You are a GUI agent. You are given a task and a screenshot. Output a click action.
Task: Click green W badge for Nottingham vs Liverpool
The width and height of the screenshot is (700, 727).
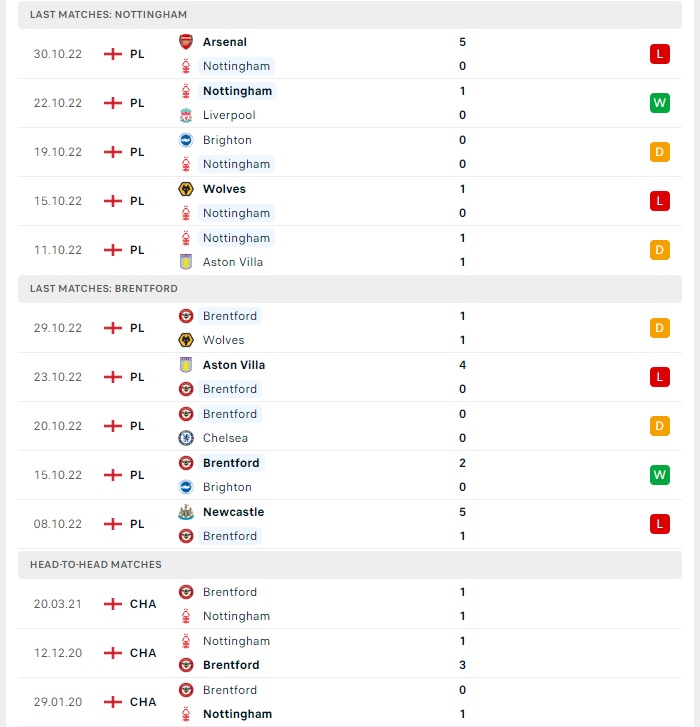click(x=660, y=103)
